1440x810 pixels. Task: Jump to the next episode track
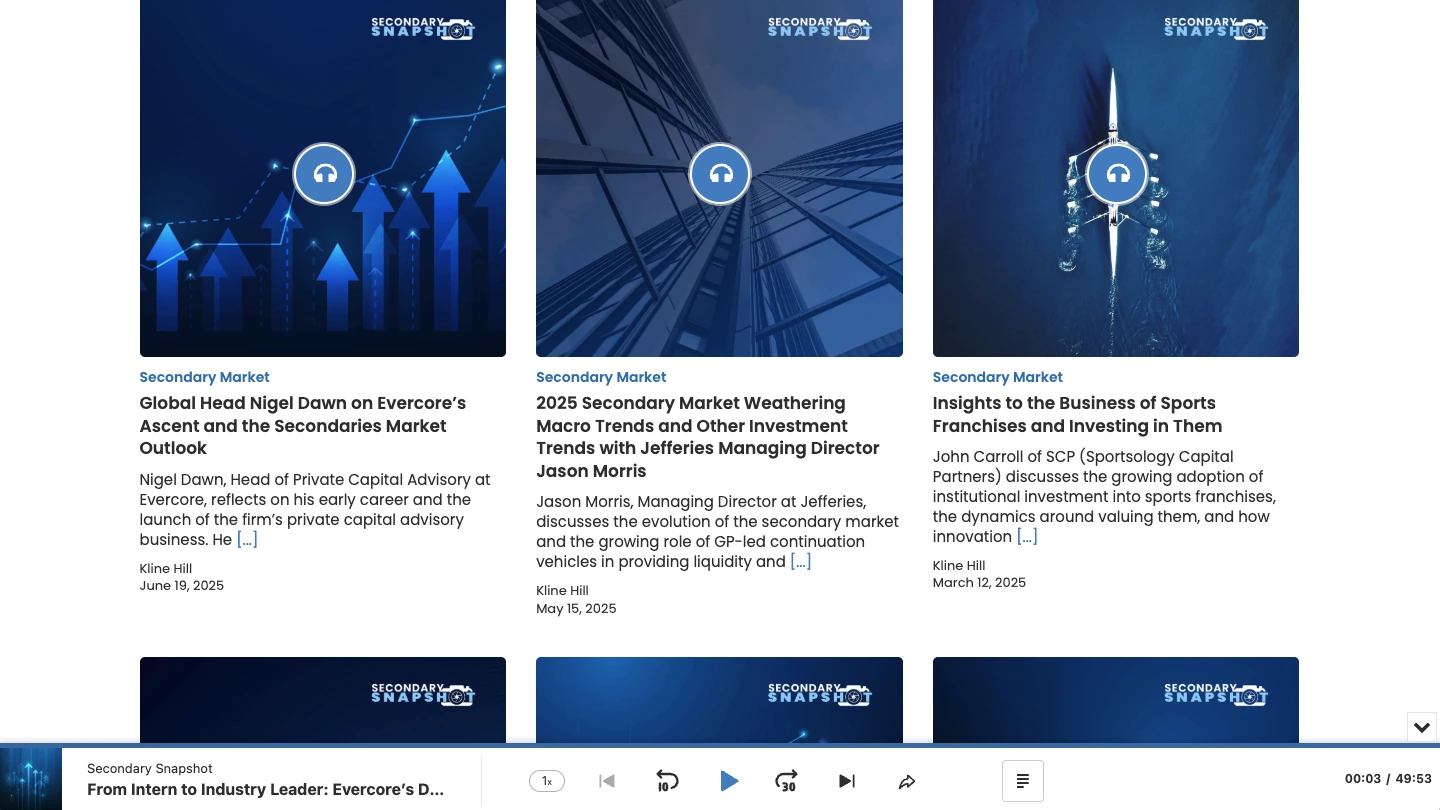tap(847, 781)
